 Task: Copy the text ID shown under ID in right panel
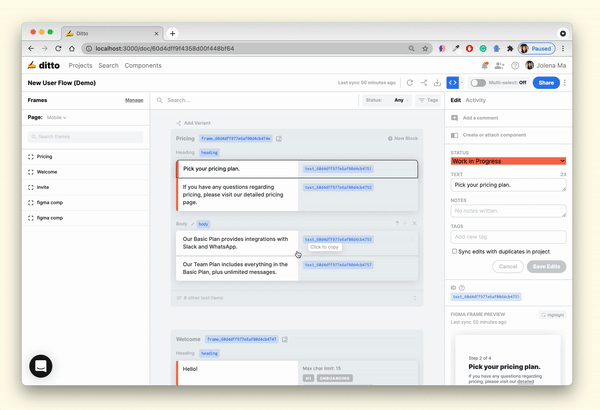[x=486, y=297]
